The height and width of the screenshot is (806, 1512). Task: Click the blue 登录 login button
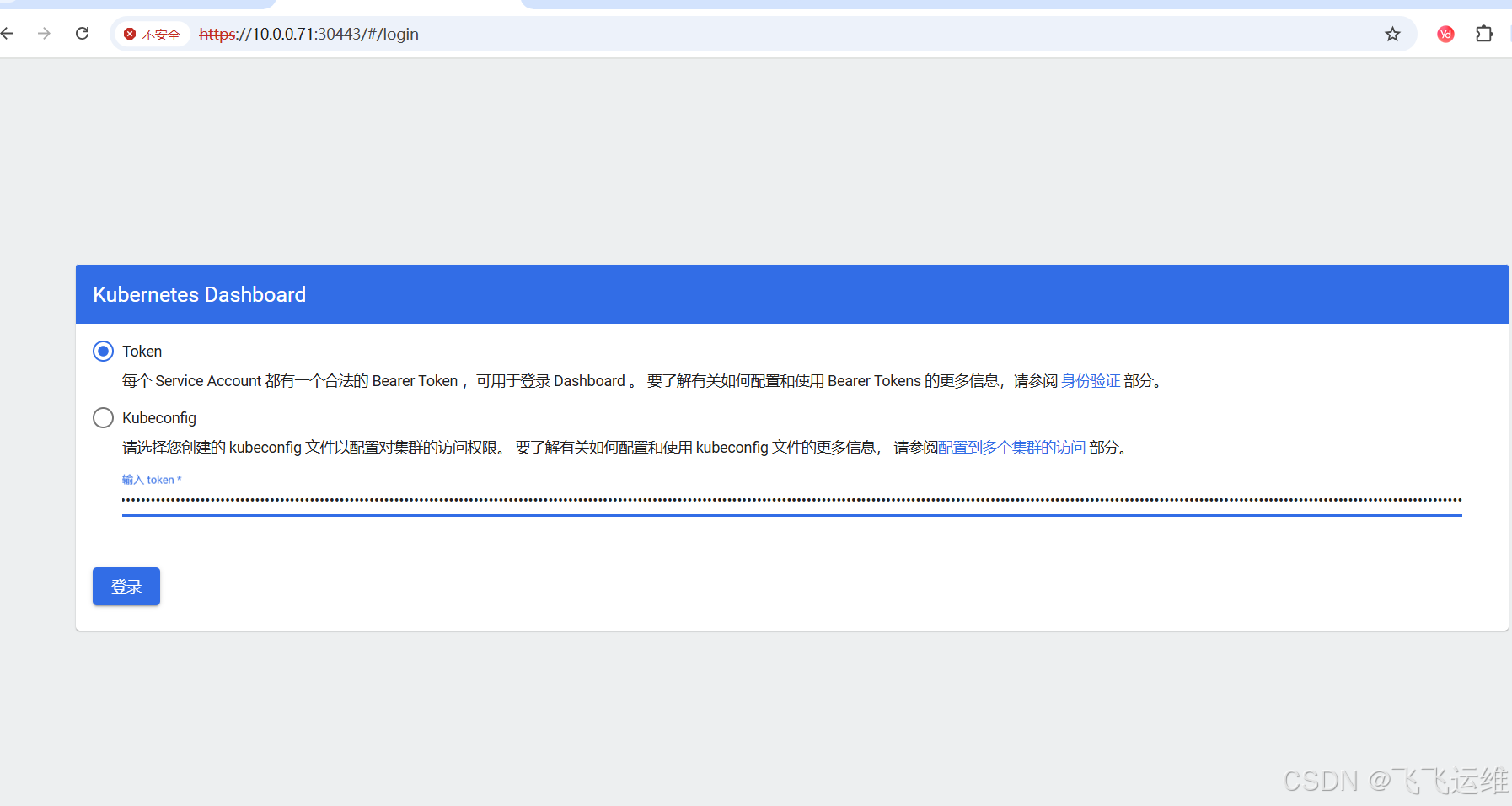click(x=126, y=587)
